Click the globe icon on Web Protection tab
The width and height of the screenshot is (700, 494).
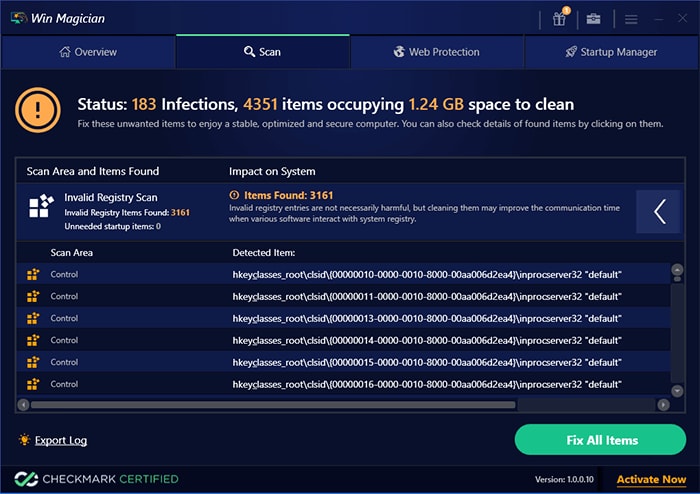point(399,52)
